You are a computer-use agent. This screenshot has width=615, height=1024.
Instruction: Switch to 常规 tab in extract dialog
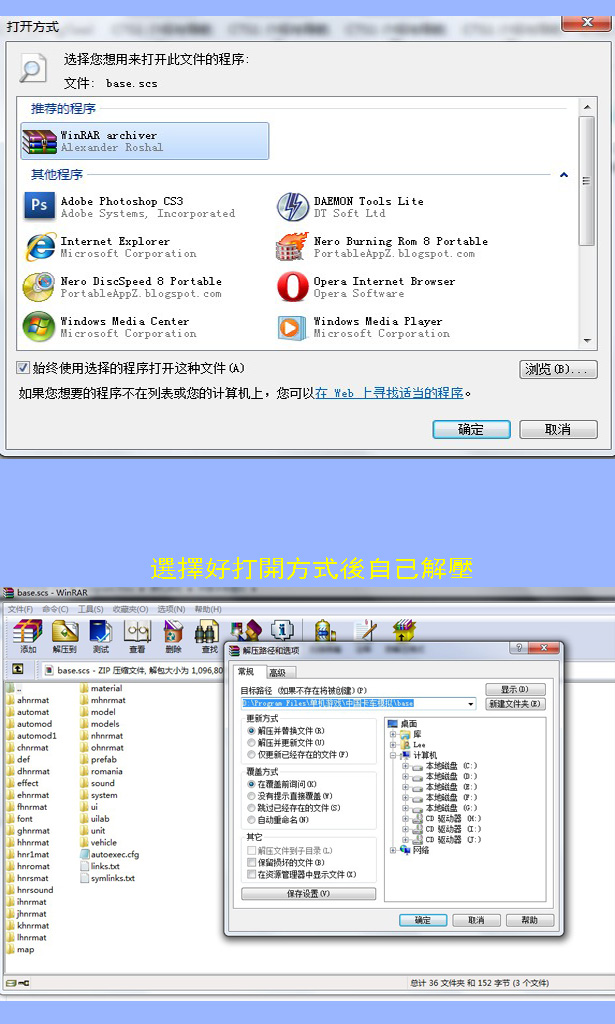coord(247,671)
